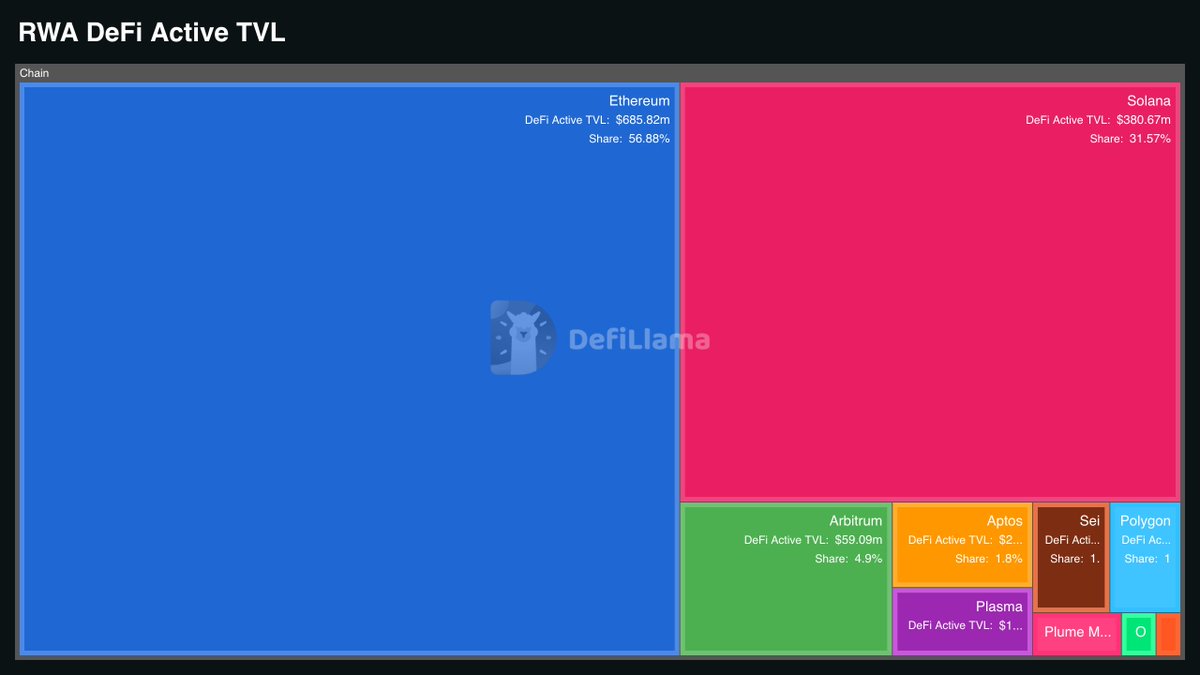The image size is (1200, 675).
Task: Select the Plume M... pink block
Action: click(x=1077, y=634)
